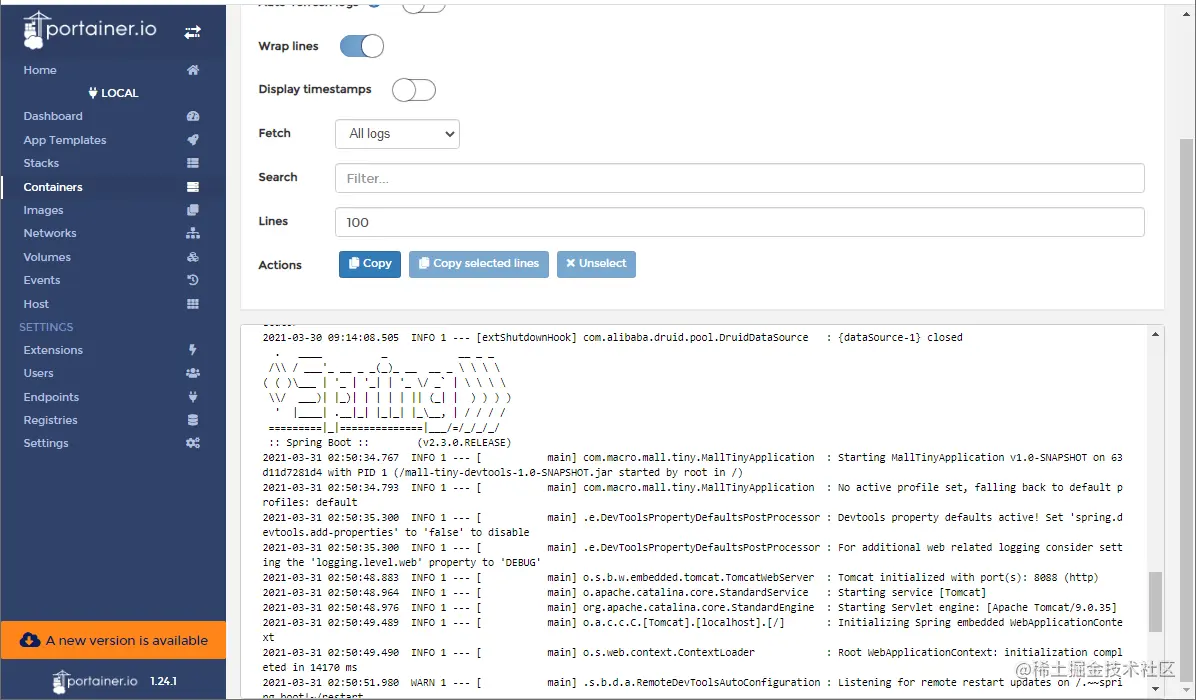Click the LOCAL endpoint plug icon
Viewport: 1196px width, 700px height.
click(x=93, y=93)
